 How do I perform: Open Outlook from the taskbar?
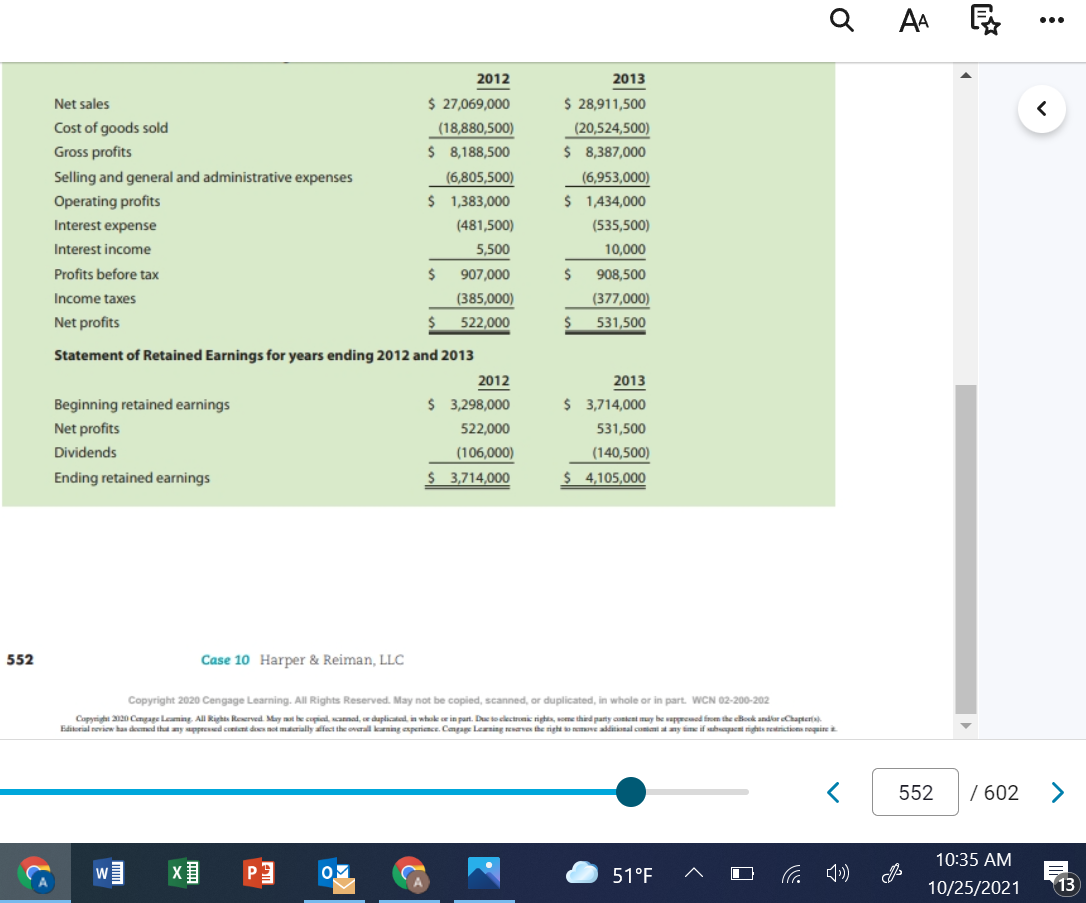pyautogui.click(x=334, y=872)
